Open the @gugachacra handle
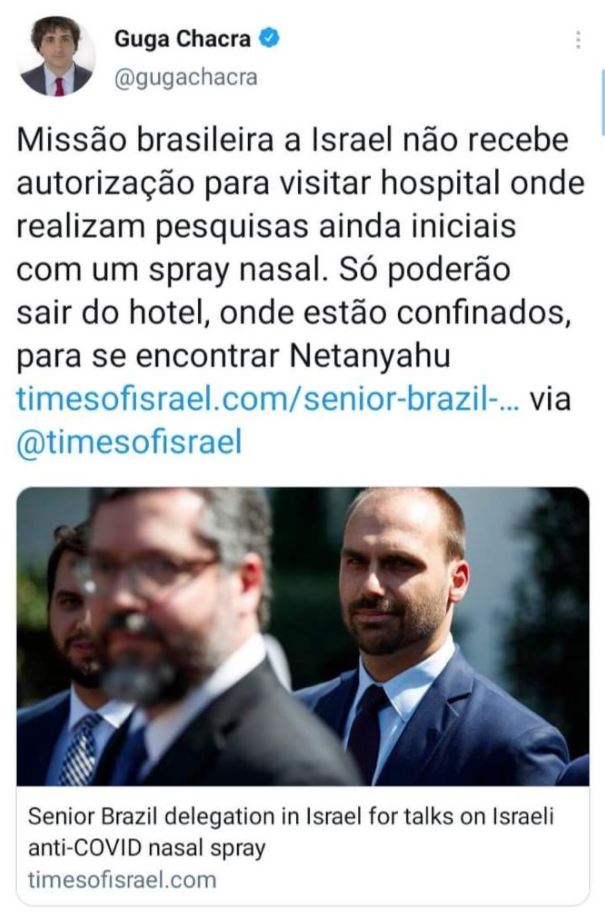The image size is (605, 916). click(x=186, y=78)
